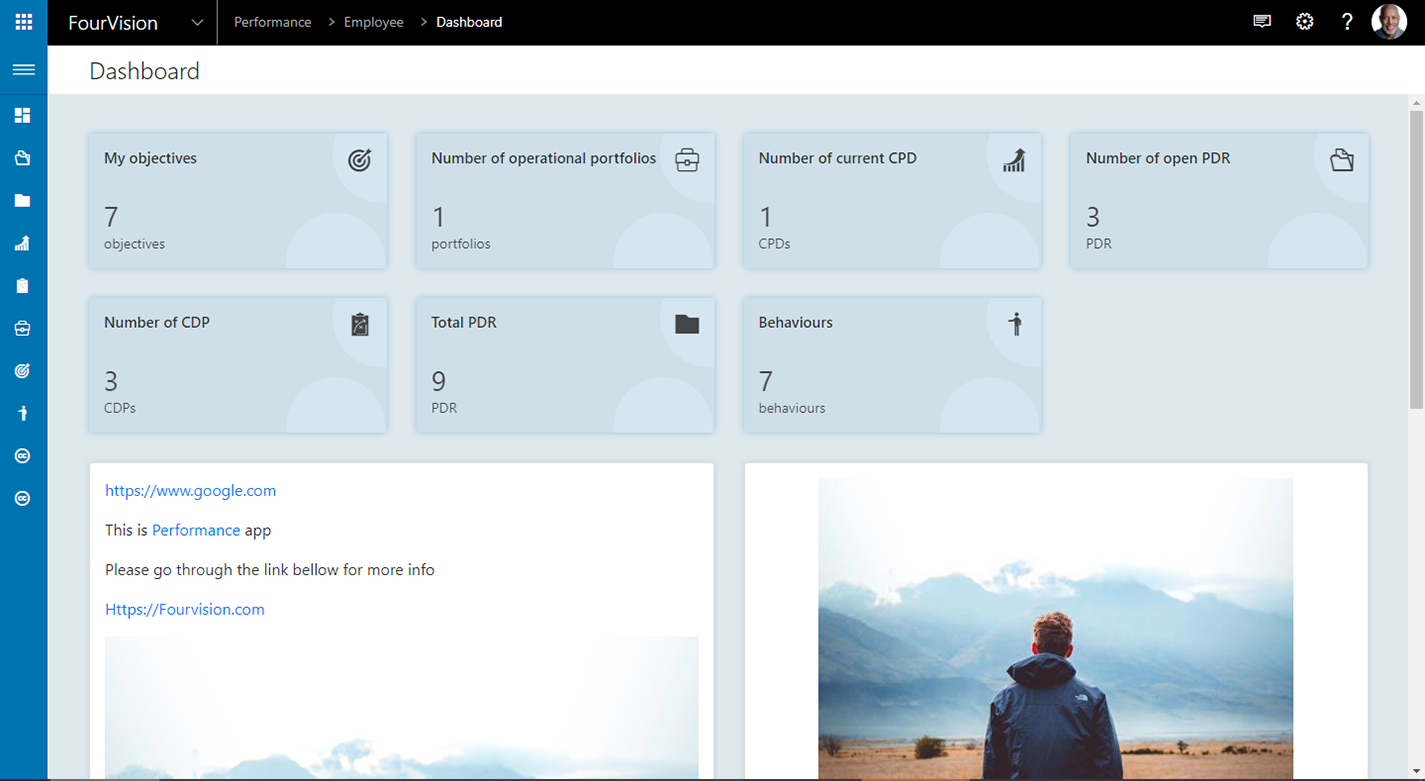Open the open-folder icon in the sidebar
This screenshot has height=781, width=1425.
tap(23, 158)
